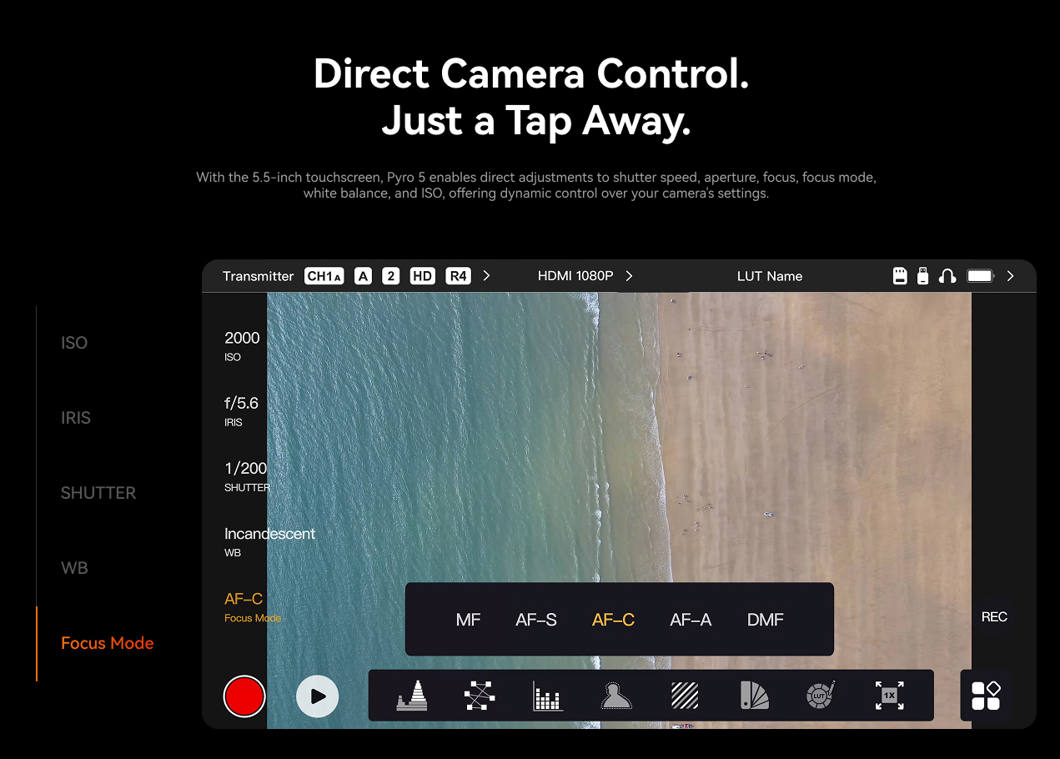Expand transmitter settings chevron after R4
Screen dimensions: 1060x759
487,276
